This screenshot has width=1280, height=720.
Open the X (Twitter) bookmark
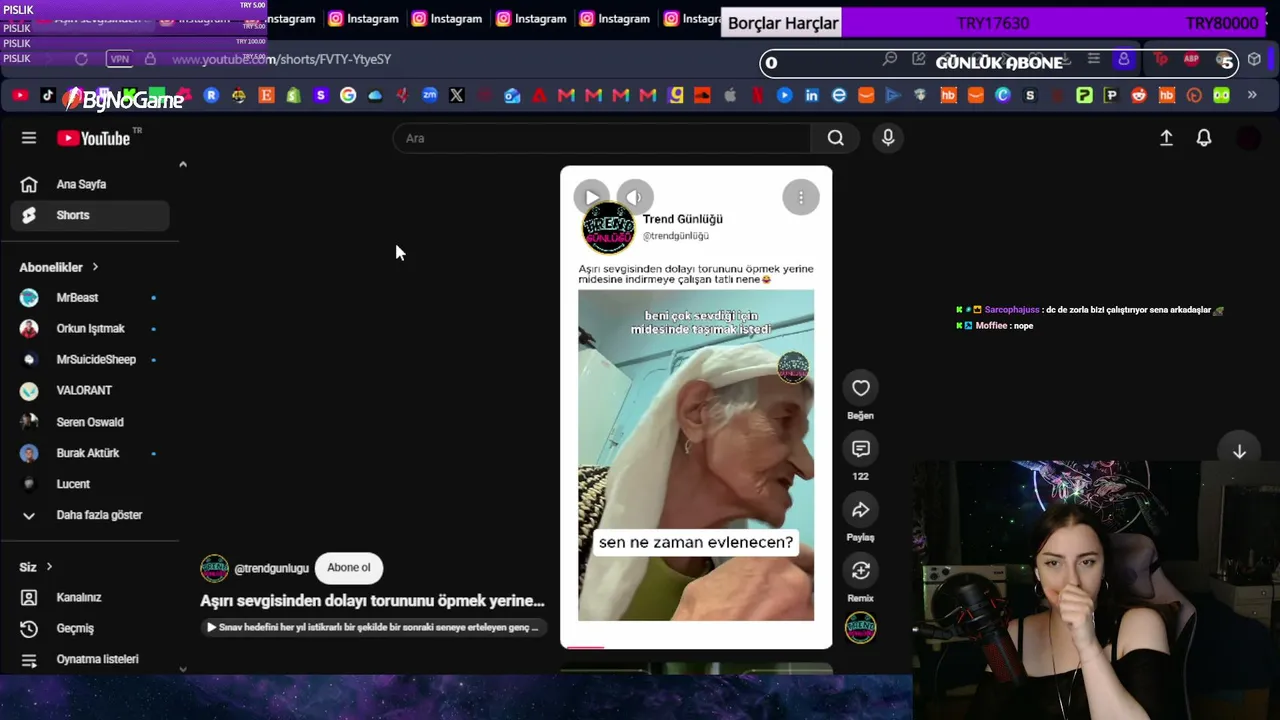(457, 95)
